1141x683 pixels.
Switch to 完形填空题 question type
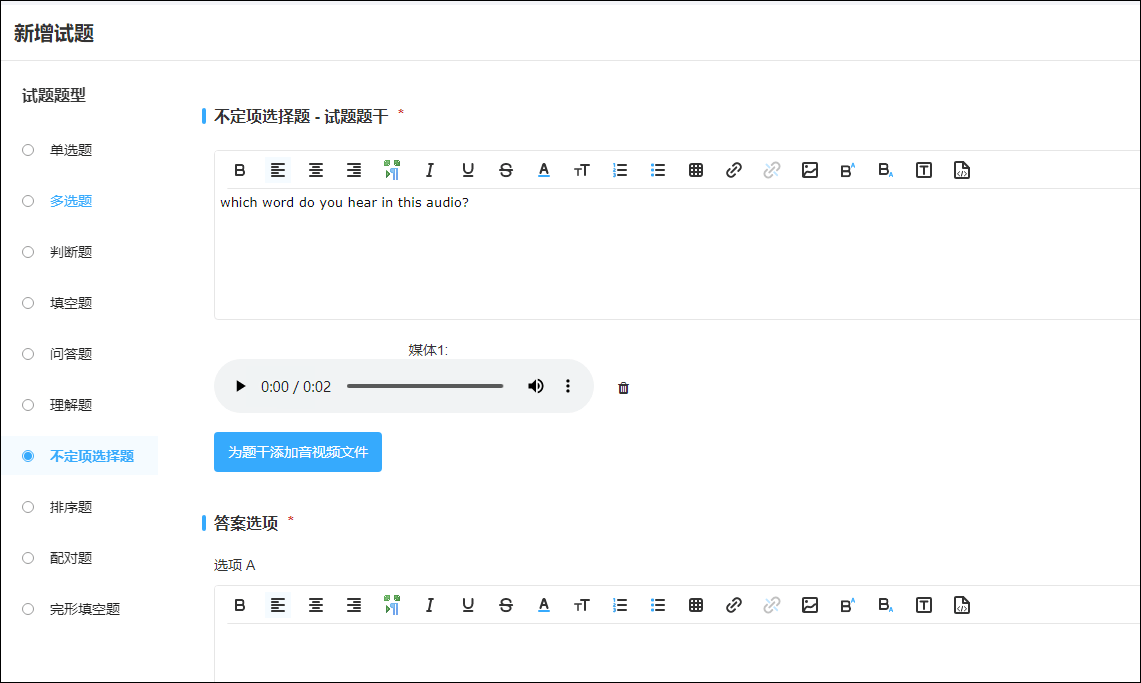click(28, 609)
